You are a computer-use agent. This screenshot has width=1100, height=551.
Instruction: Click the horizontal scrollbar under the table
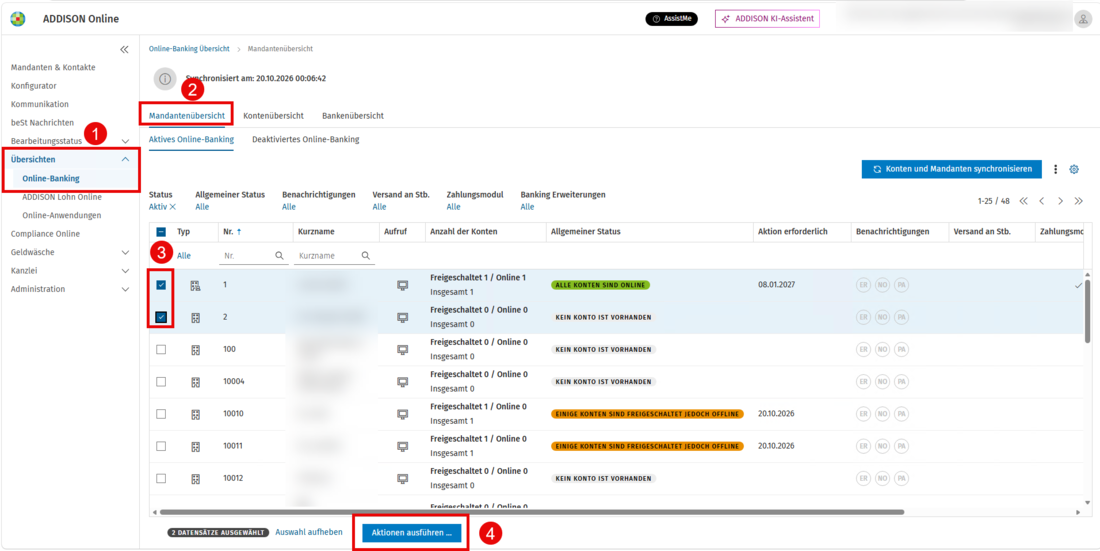[533, 512]
